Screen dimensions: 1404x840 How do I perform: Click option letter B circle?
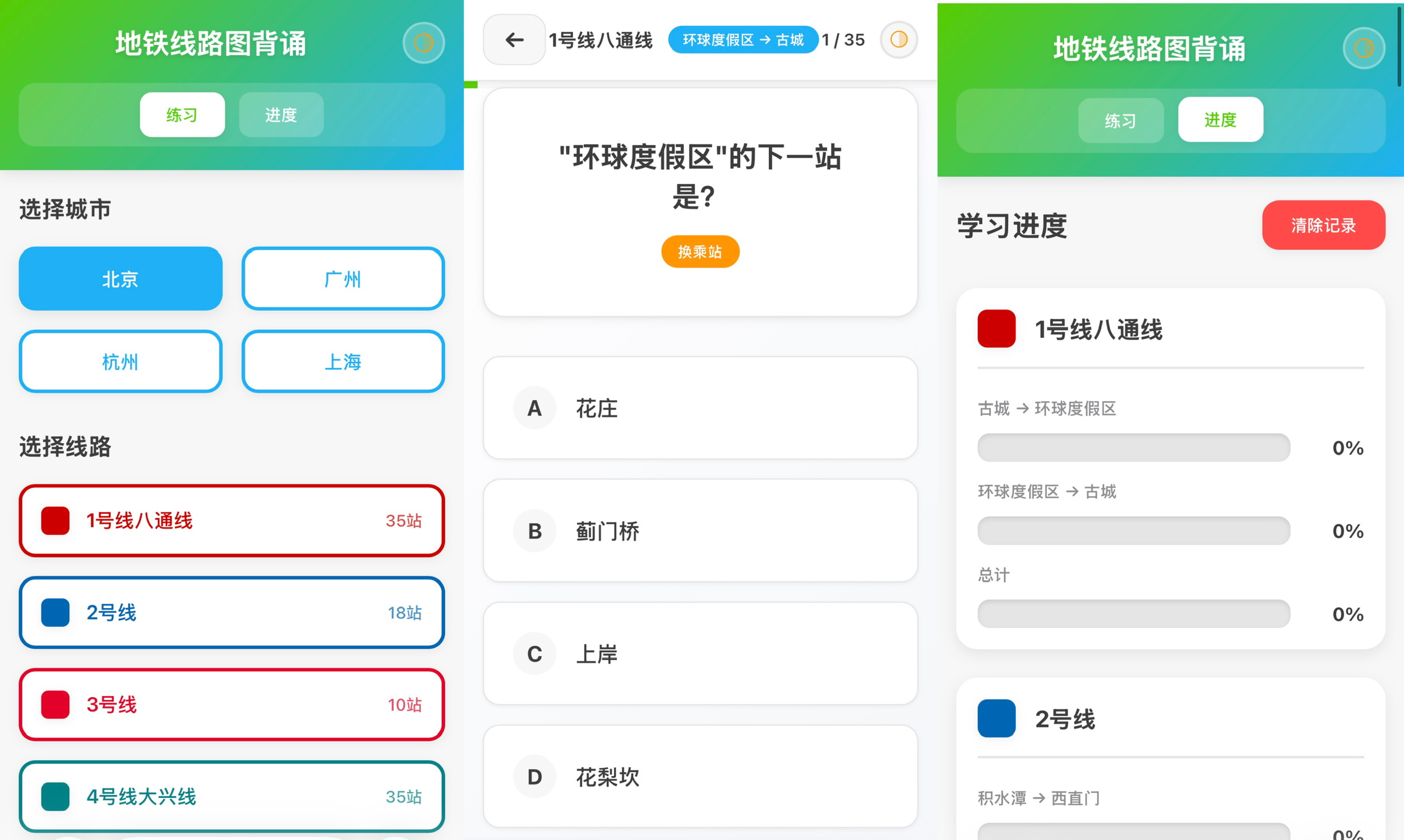coord(534,531)
